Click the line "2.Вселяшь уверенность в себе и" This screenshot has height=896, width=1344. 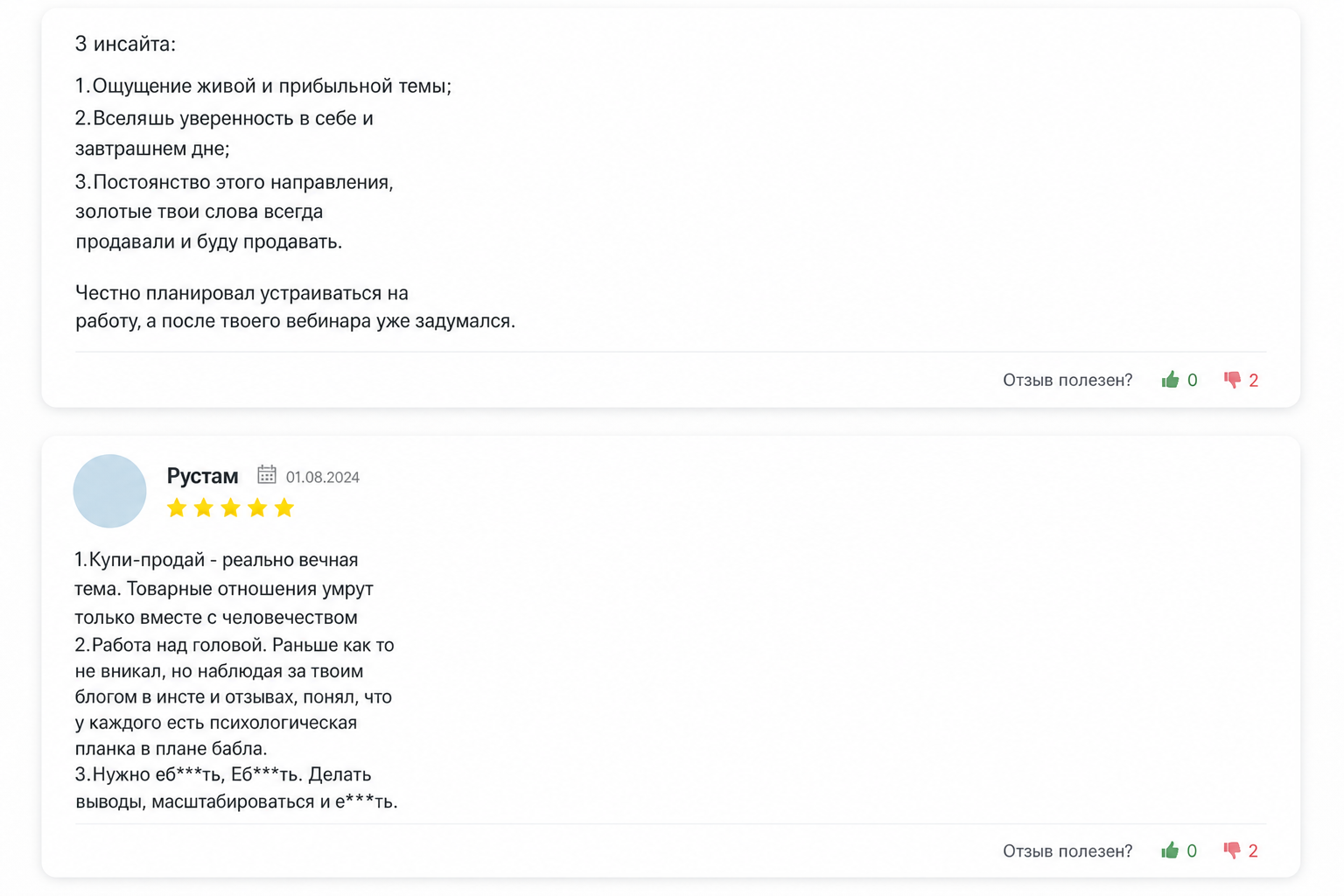click(x=224, y=118)
